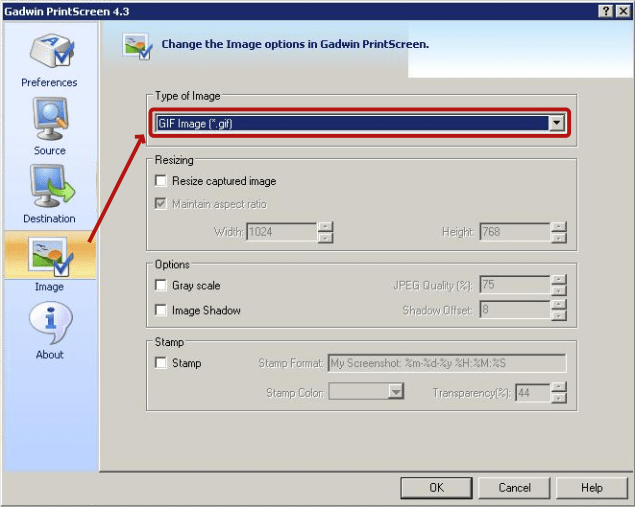Decrease the JPEG Quality spinner

click(558, 290)
